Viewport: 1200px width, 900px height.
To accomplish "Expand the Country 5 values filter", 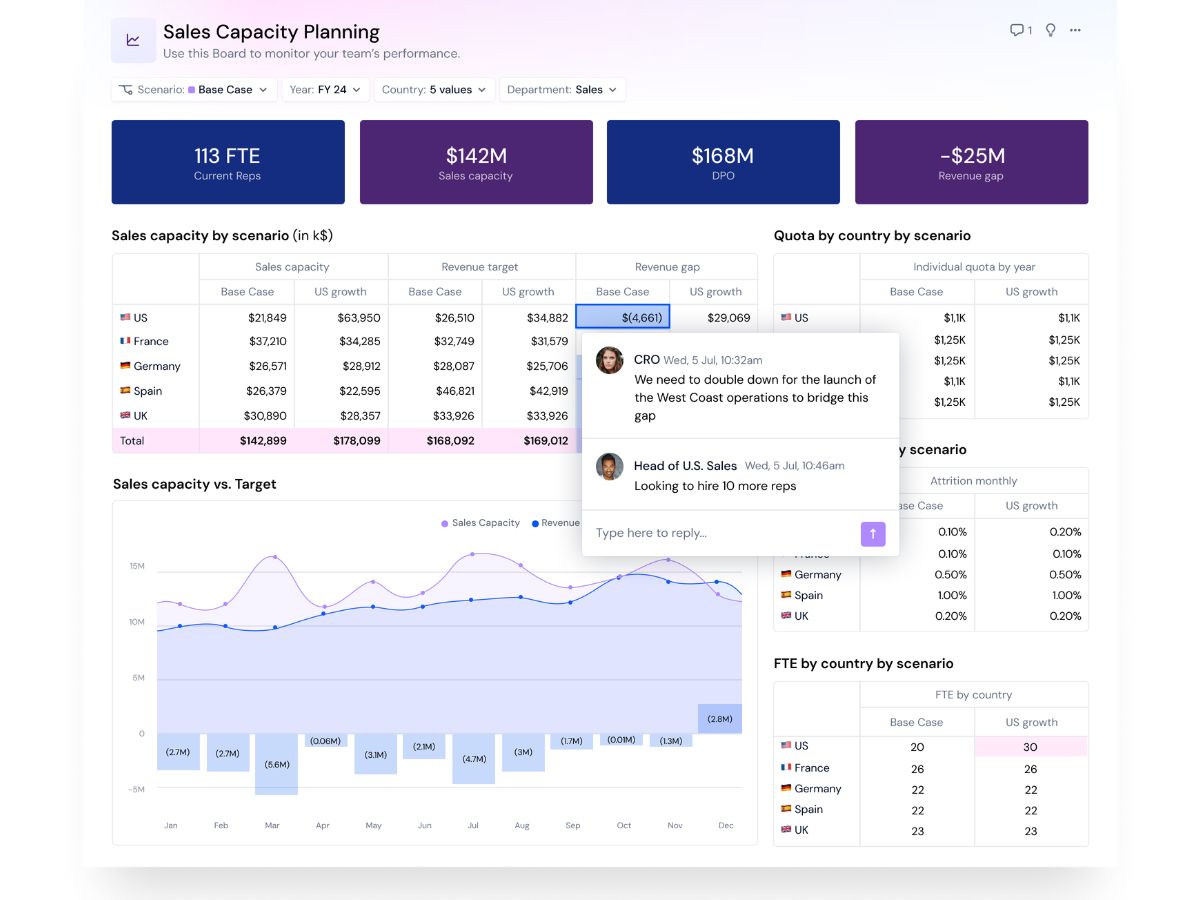I will [434, 90].
